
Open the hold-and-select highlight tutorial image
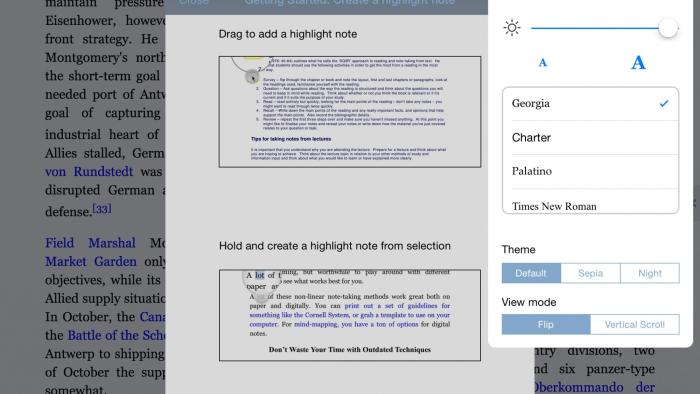tap(350, 315)
